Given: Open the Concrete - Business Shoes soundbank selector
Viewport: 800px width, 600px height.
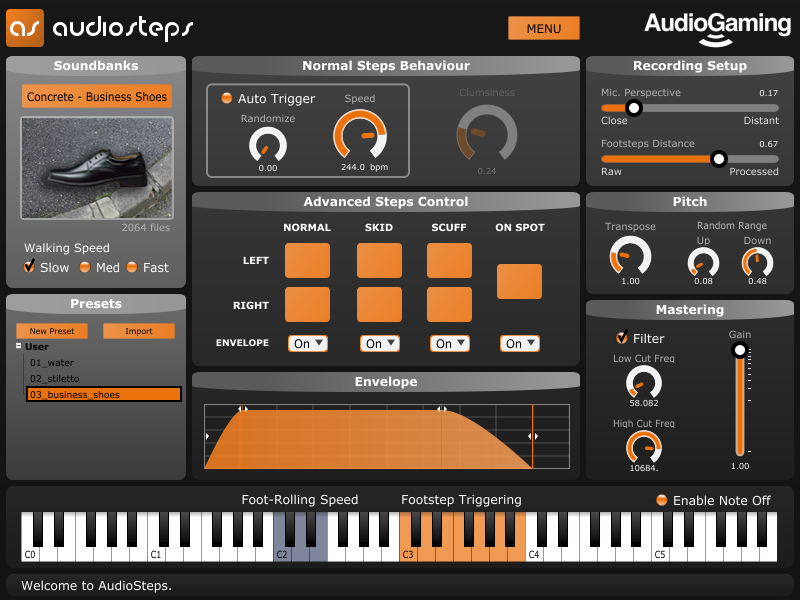Looking at the screenshot, I should [96, 96].
